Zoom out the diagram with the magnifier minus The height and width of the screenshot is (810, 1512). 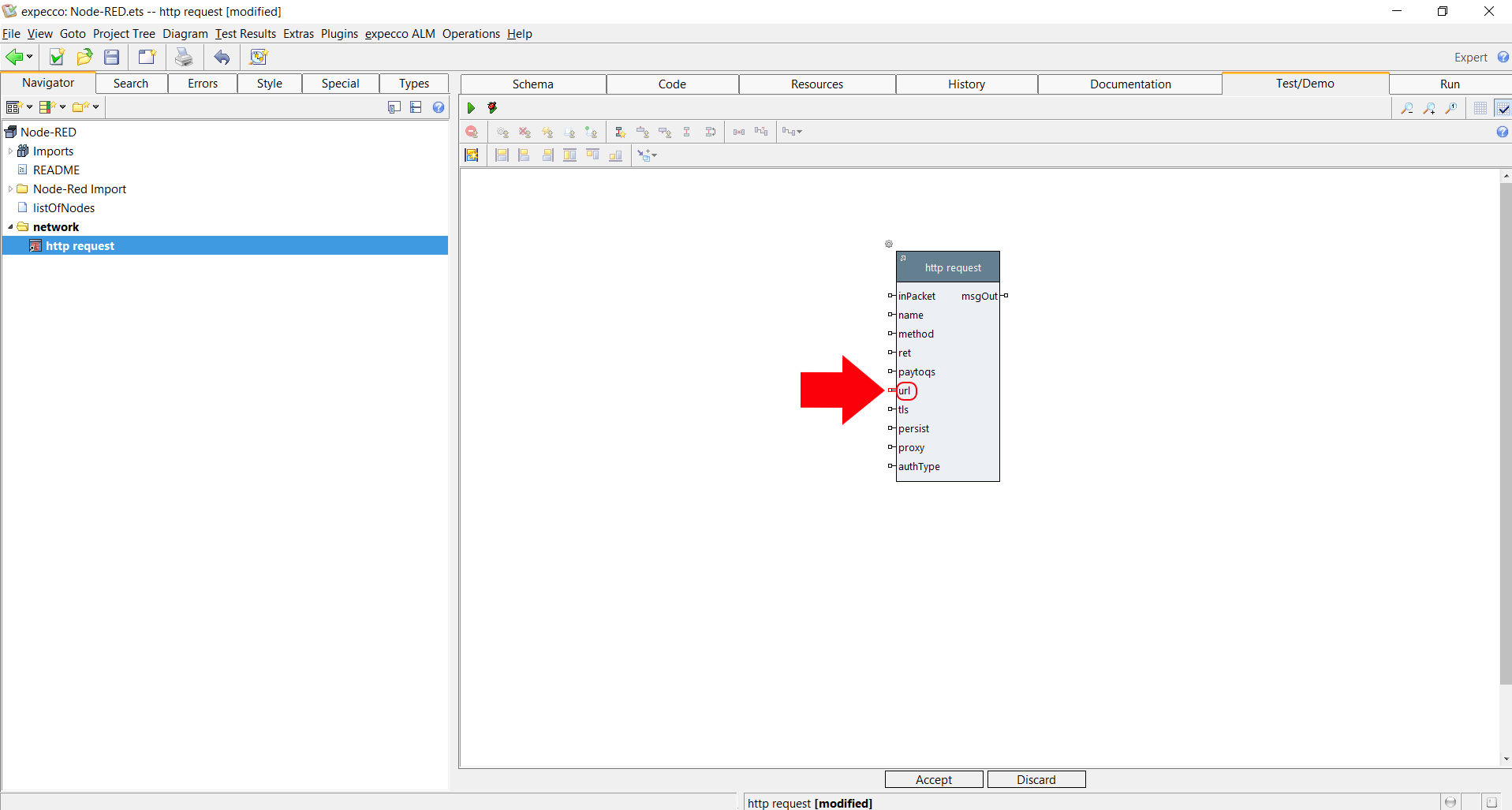pyautogui.click(x=1406, y=108)
